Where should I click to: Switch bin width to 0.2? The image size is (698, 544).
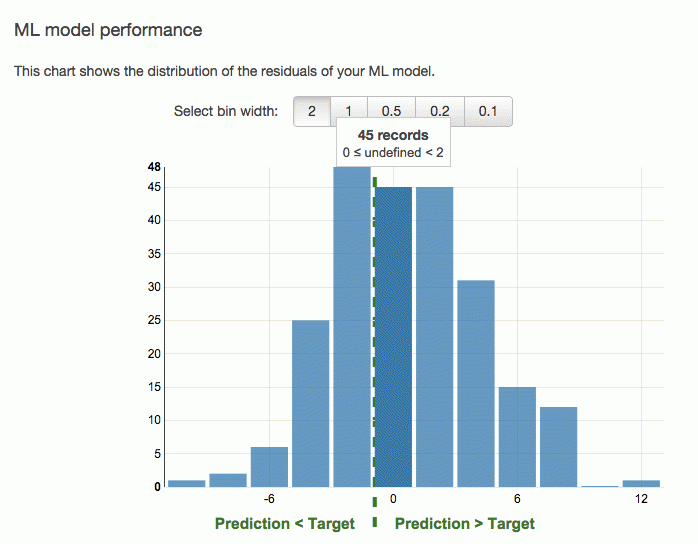[x=440, y=111]
